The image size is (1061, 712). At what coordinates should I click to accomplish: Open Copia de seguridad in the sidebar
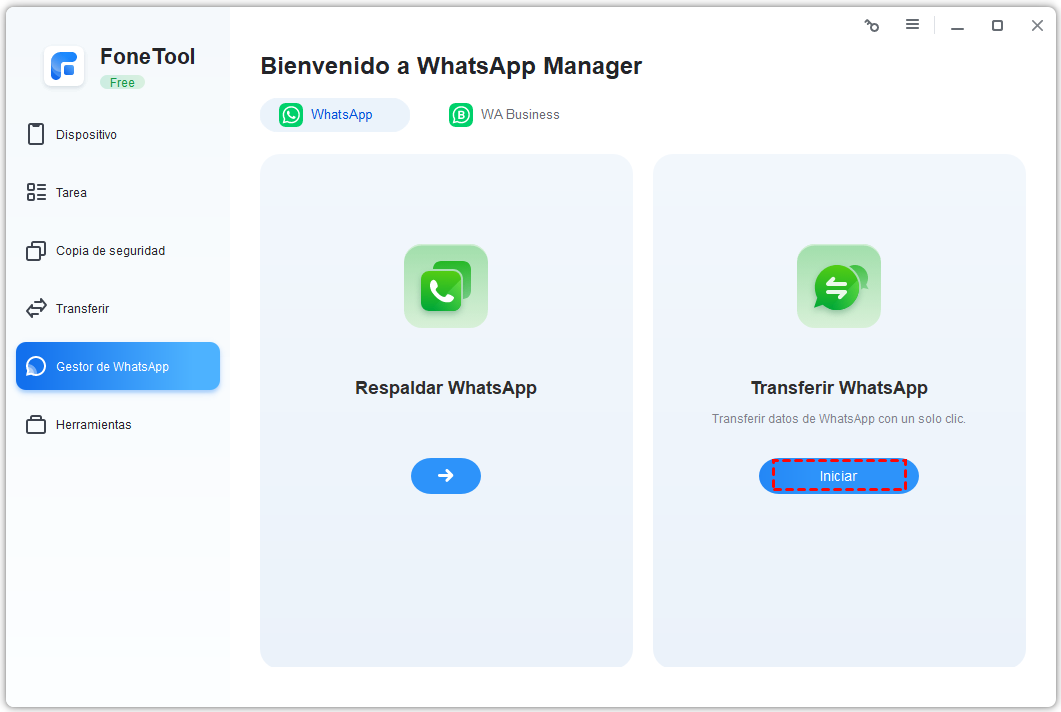pyautogui.click(x=110, y=251)
